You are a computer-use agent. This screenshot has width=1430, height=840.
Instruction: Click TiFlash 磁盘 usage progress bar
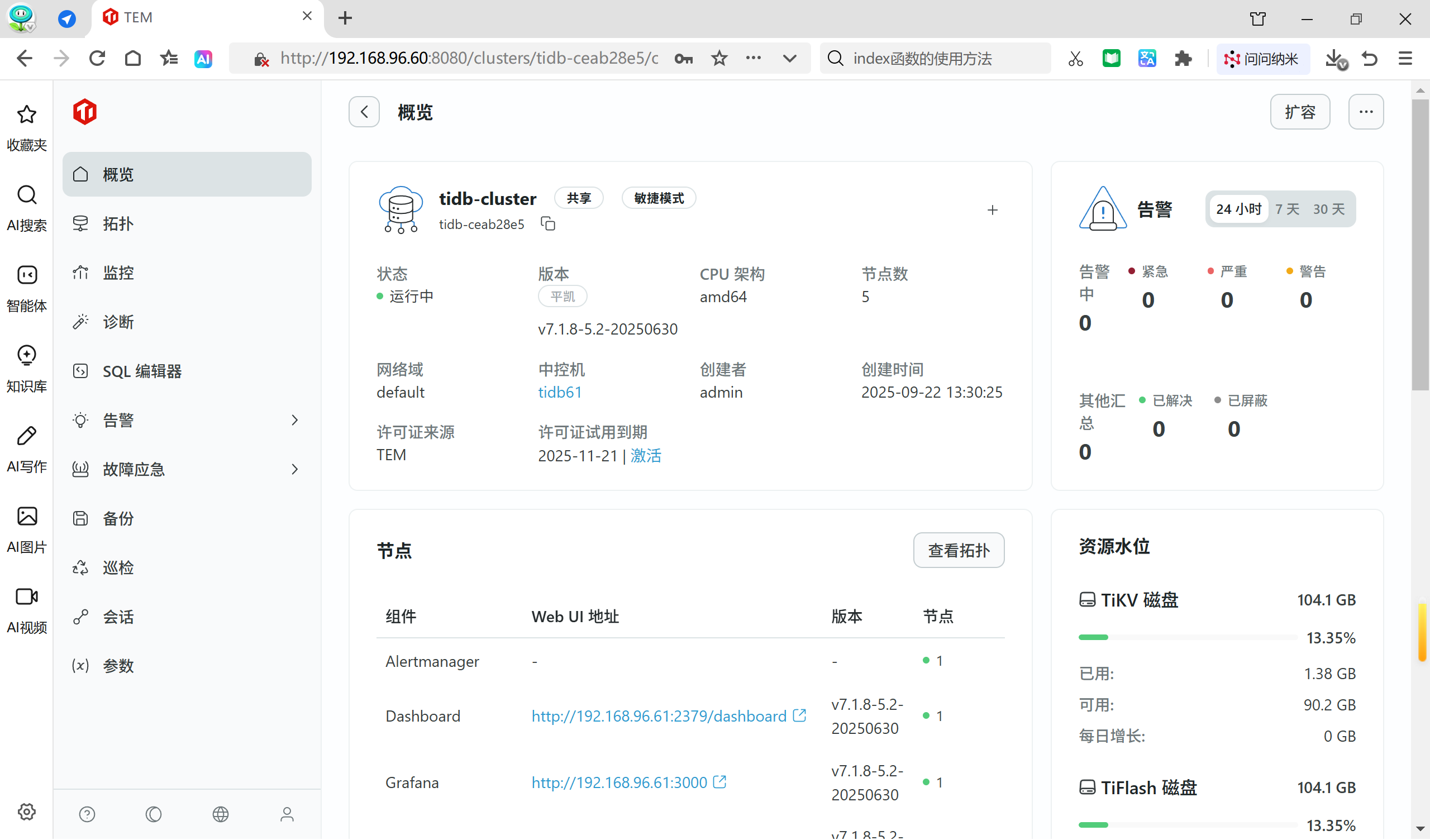pos(1188,825)
